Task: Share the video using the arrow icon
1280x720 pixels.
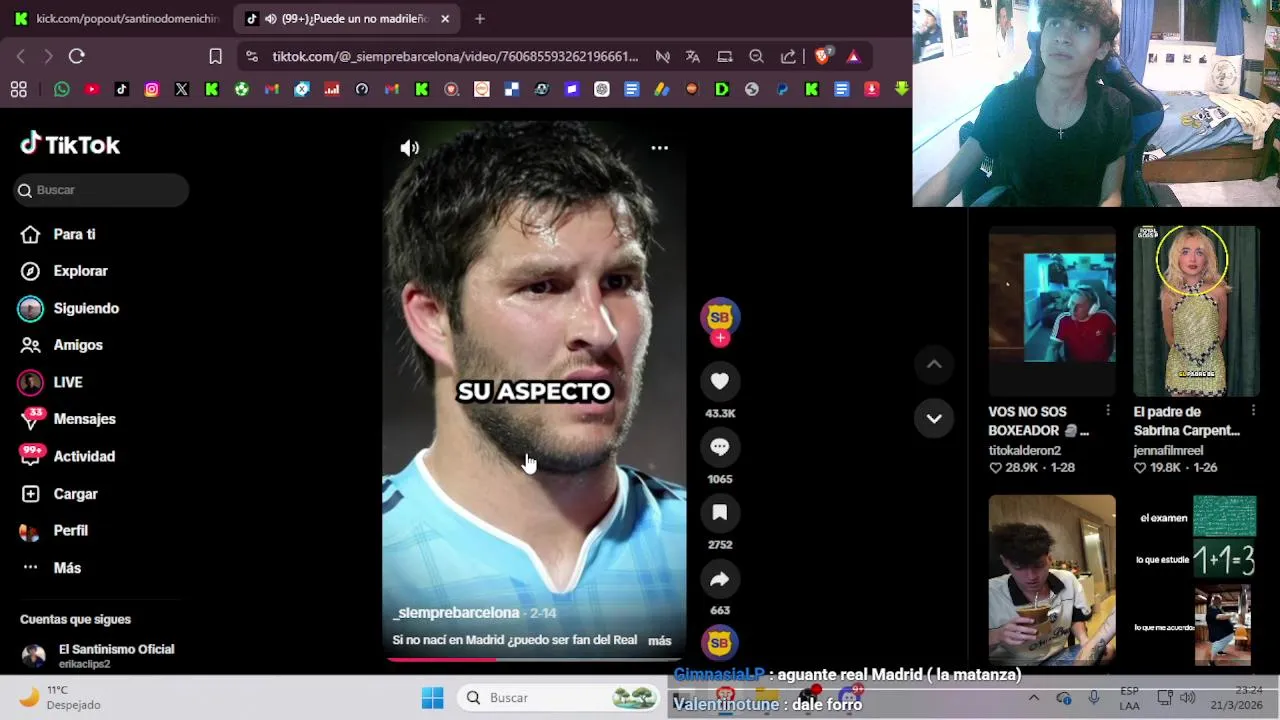Action: pos(720,579)
